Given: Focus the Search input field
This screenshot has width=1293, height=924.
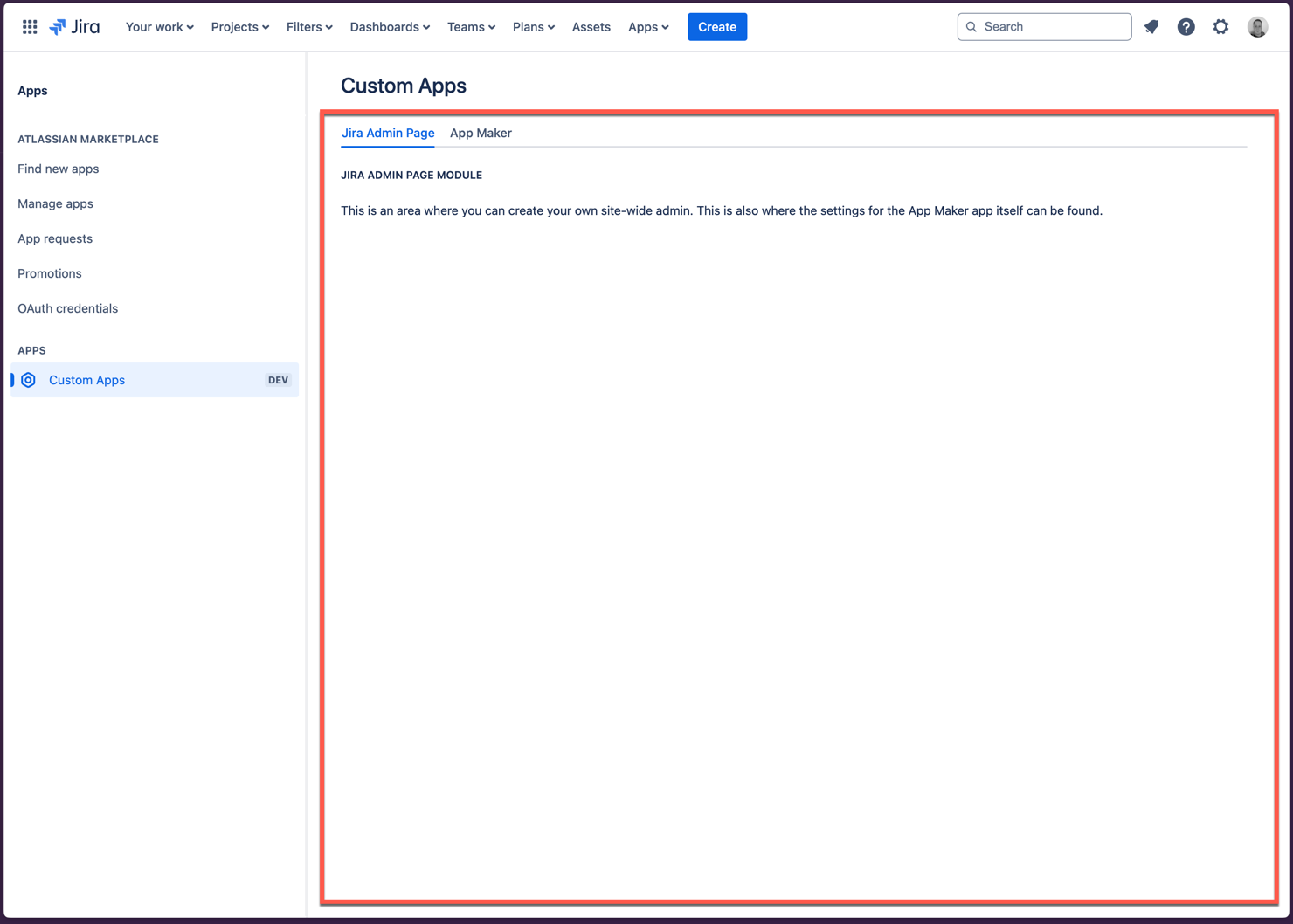Looking at the screenshot, I should pos(1044,27).
